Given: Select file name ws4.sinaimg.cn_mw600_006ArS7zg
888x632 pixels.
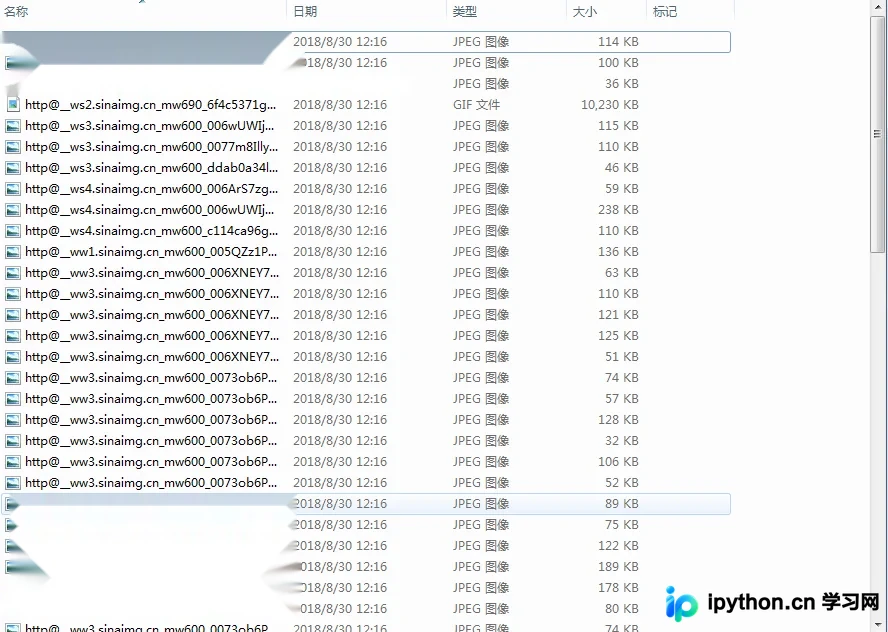Looking at the screenshot, I should tap(151, 189).
